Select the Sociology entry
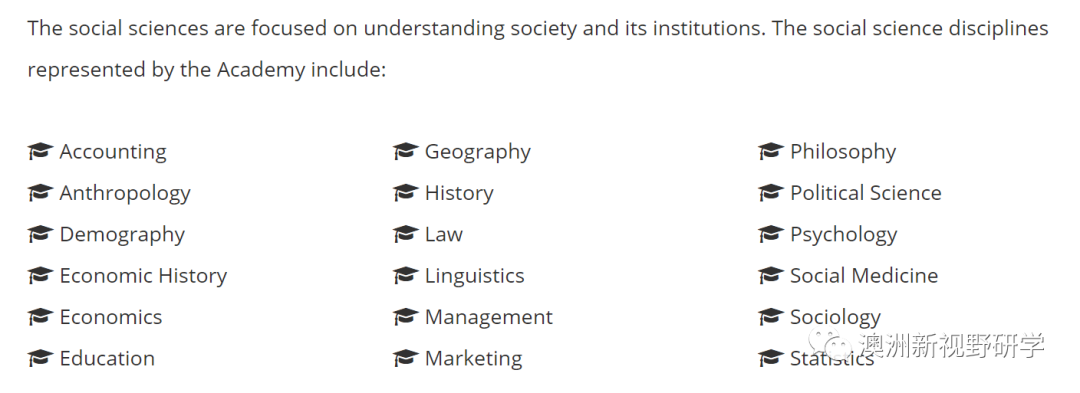Viewport: 1080px width, 393px height. click(x=835, y=318)
